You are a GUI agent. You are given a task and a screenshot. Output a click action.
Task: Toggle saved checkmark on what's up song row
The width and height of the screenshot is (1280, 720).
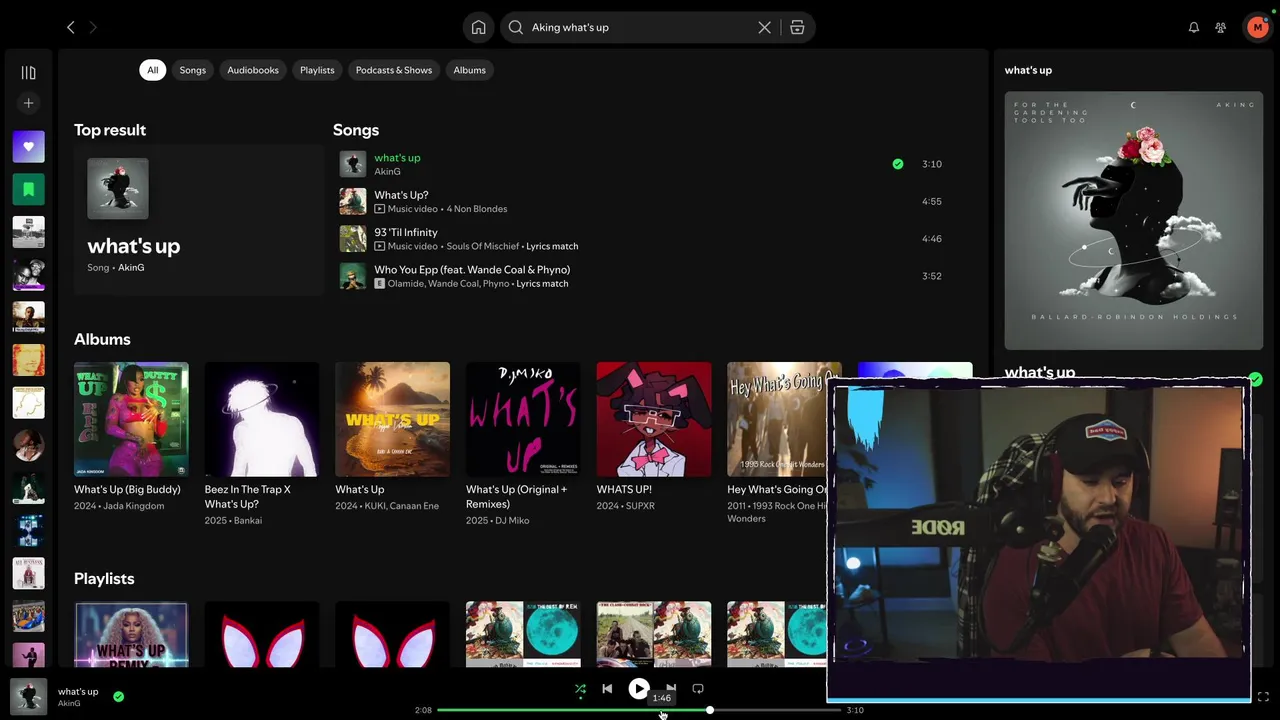click(898, 164)
